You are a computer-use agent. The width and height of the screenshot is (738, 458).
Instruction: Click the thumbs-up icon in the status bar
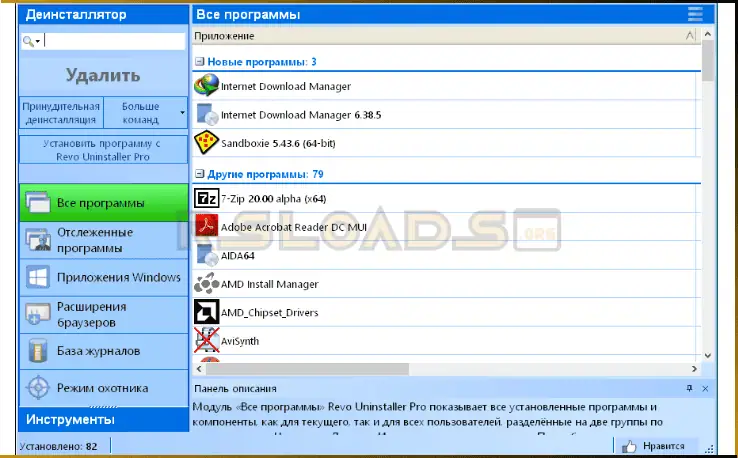pos(629,446)
